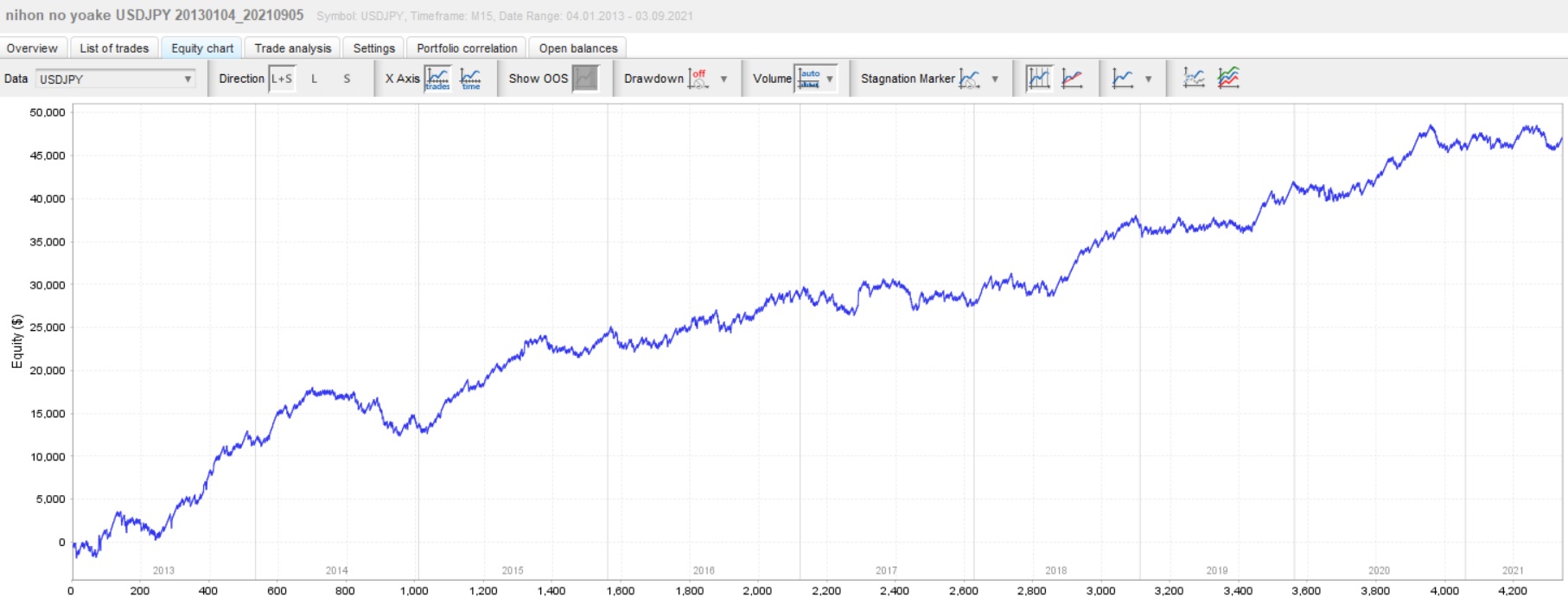The image size is (1568, 597).
Task: Expand arrow beside the blue line chart icon
Action: pos(1148,79)
